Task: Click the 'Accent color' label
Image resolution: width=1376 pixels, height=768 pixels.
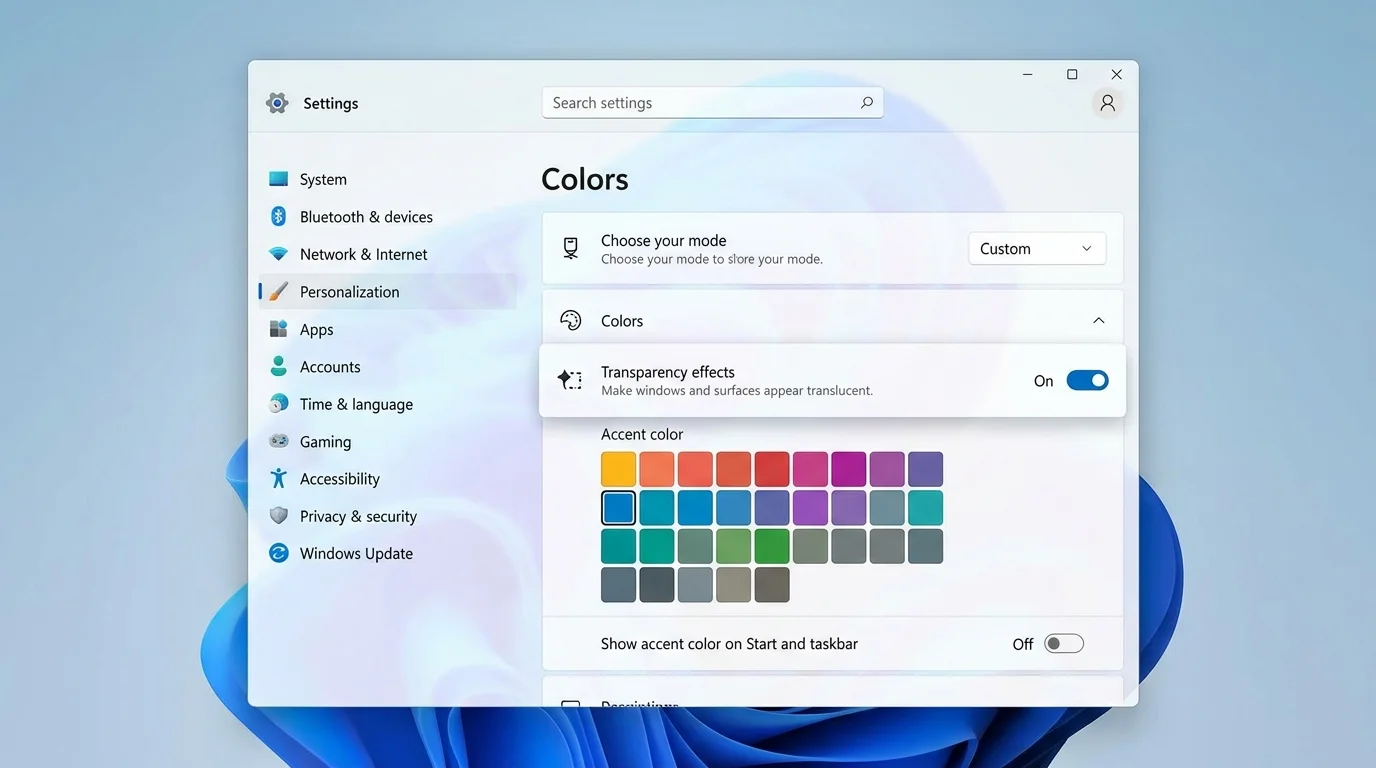Action: tap(642, 434)
